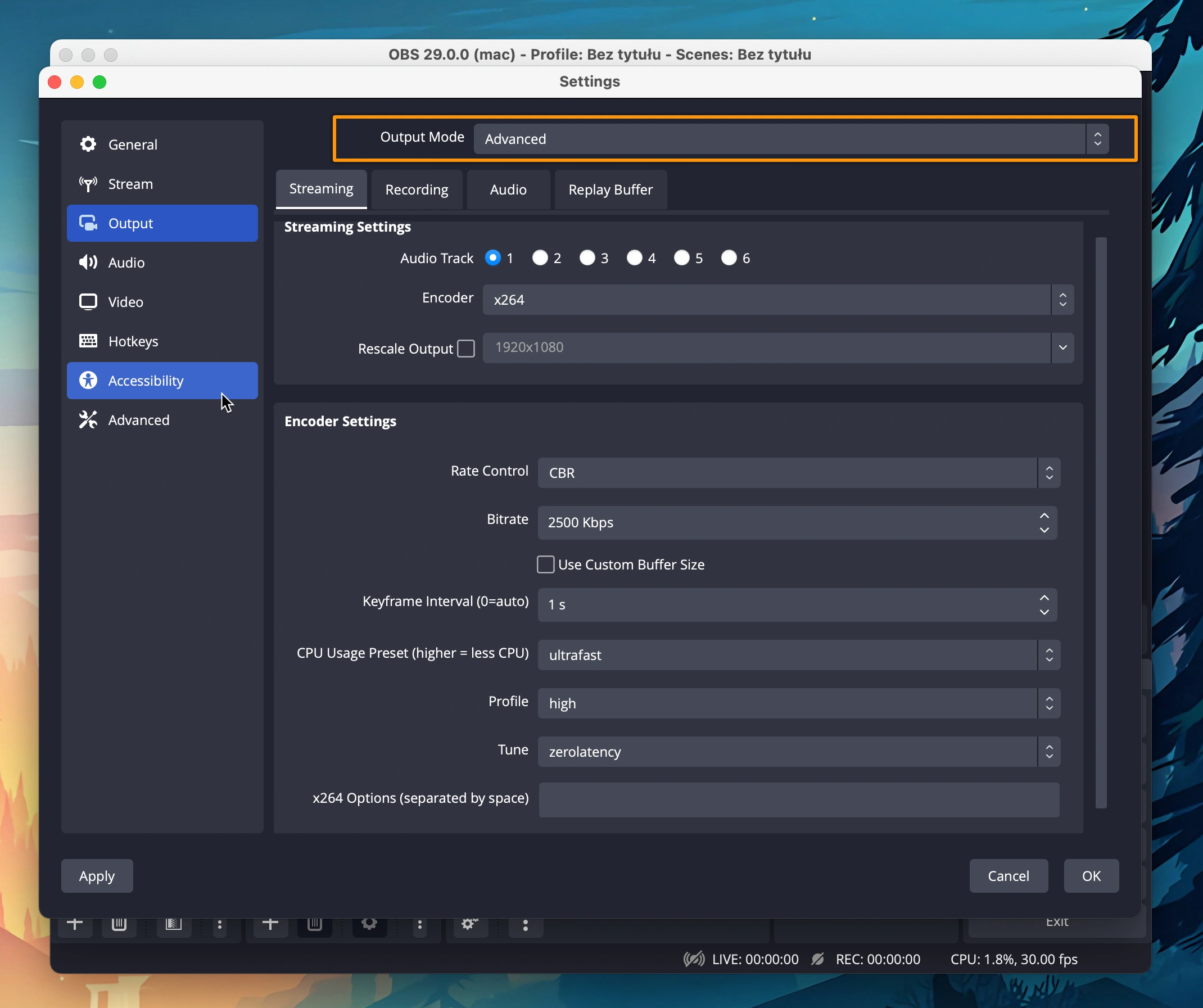The image size is (1203, 1008).
Task: Click the Cancel button
Action: click(x=1008, y=876)
